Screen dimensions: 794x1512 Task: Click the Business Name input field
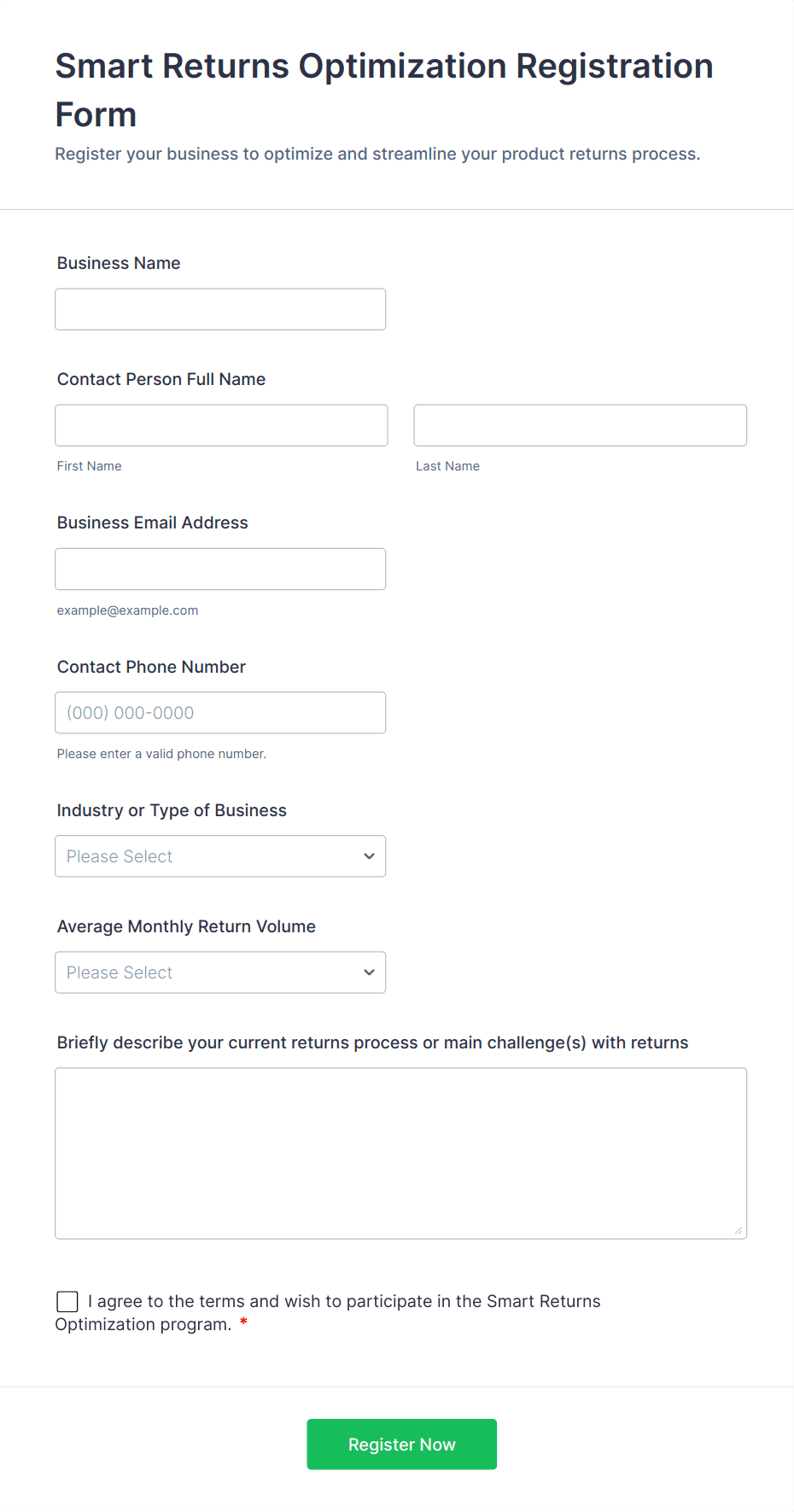[x=220, y=309]
